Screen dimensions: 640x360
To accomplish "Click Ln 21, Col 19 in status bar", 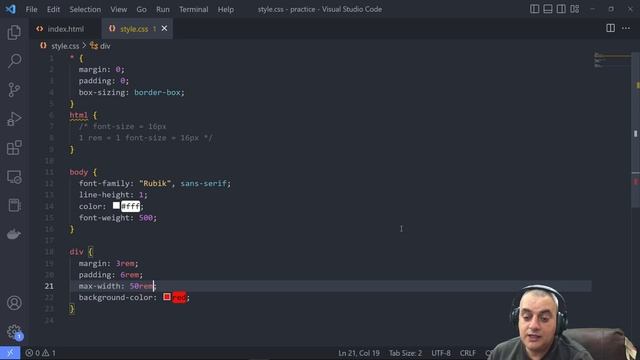I will coord(359,353).
